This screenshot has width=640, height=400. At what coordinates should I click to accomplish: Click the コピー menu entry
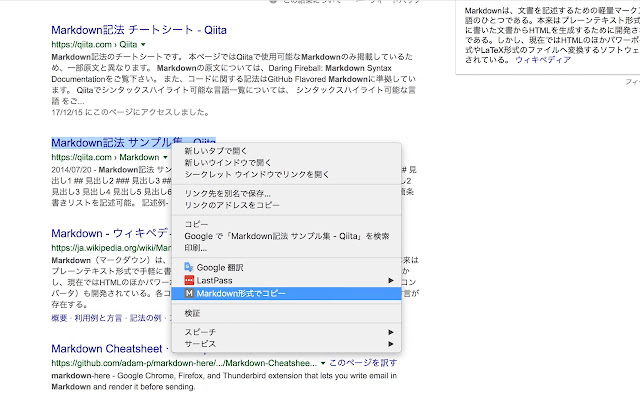tap(286, 224)
